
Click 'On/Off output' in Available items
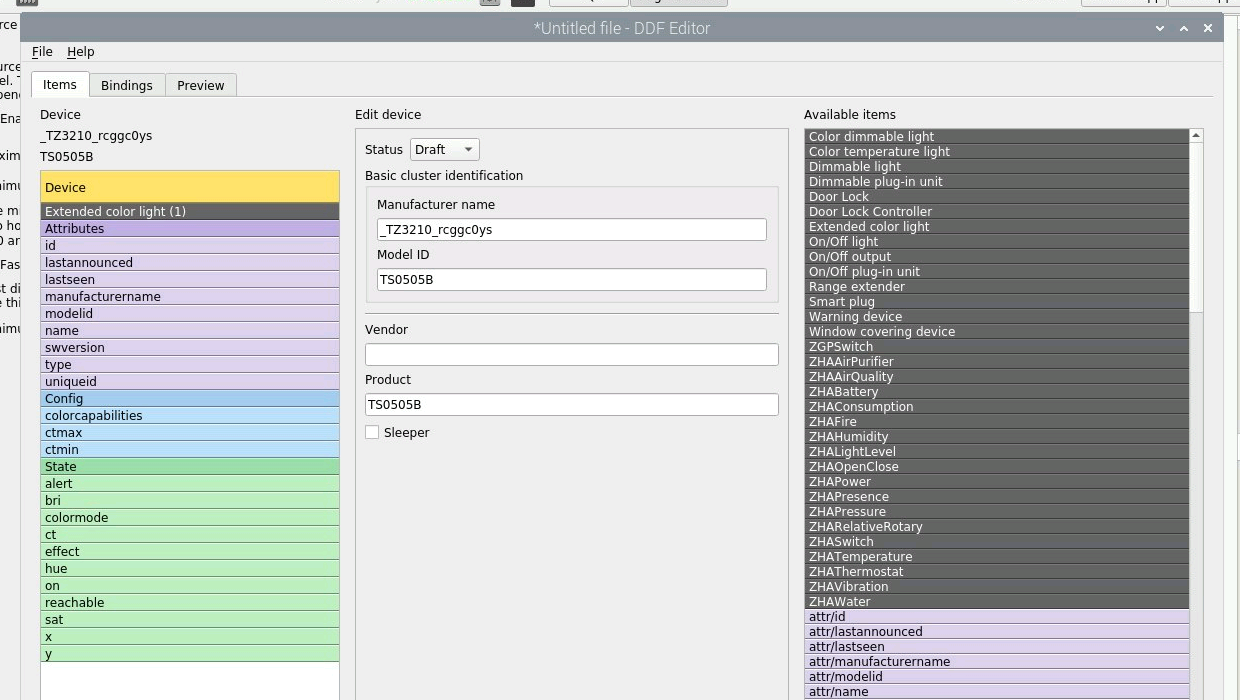[x=997, y=257]
